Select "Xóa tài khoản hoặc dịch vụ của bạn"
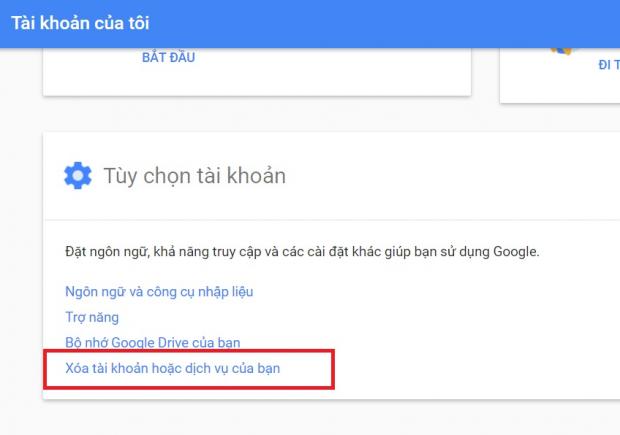620x435 pixels. click(x=173, y=368)
